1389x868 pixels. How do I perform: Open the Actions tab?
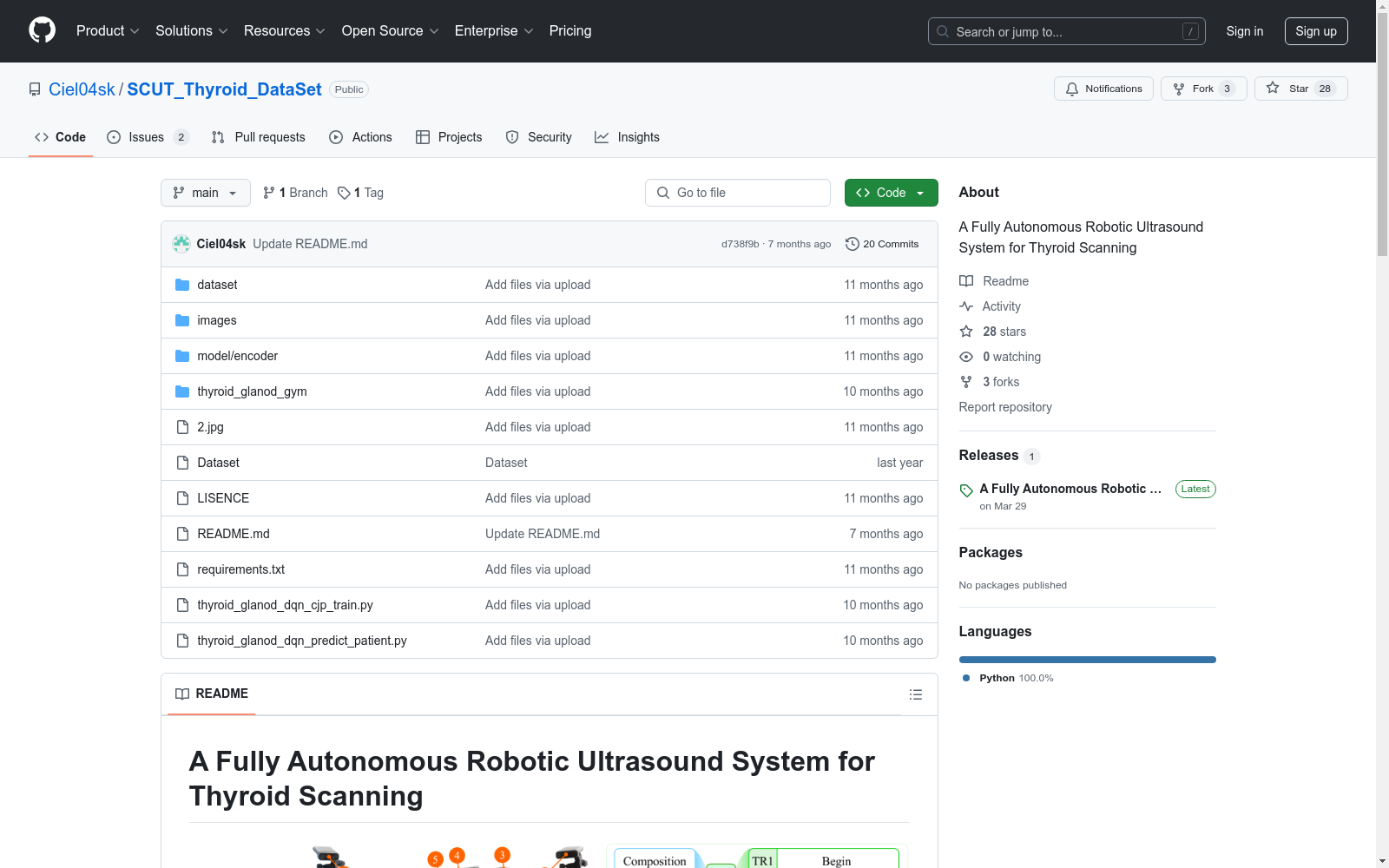point(361,137)
